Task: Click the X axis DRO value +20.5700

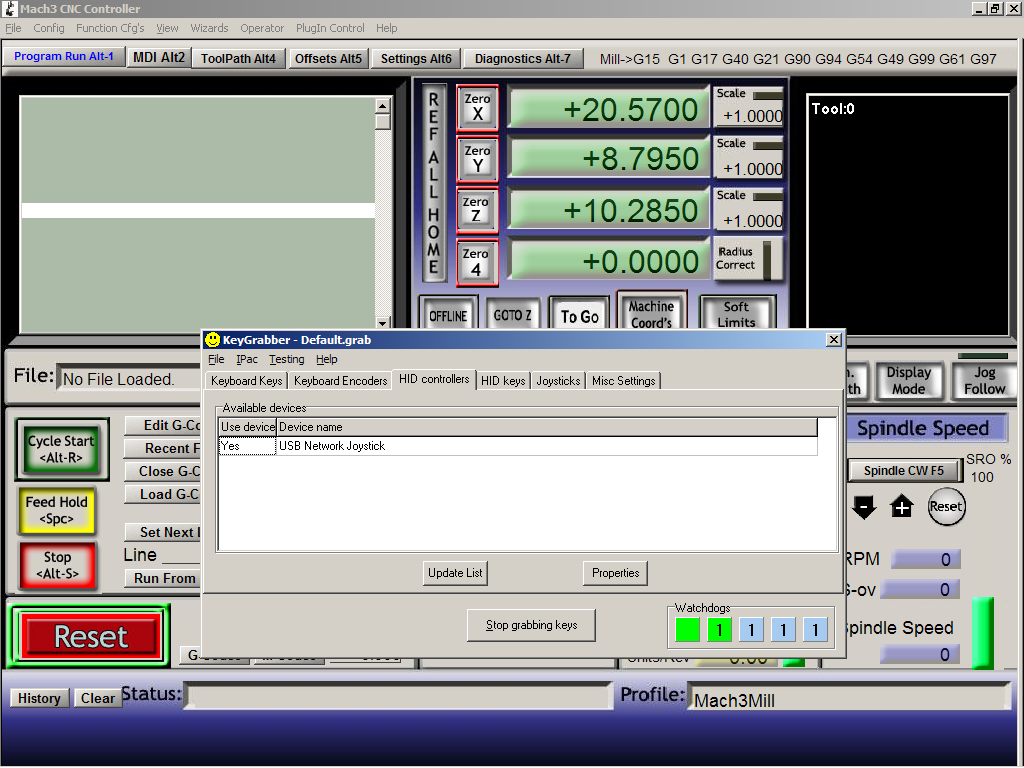Action: [x=609, y=109]
